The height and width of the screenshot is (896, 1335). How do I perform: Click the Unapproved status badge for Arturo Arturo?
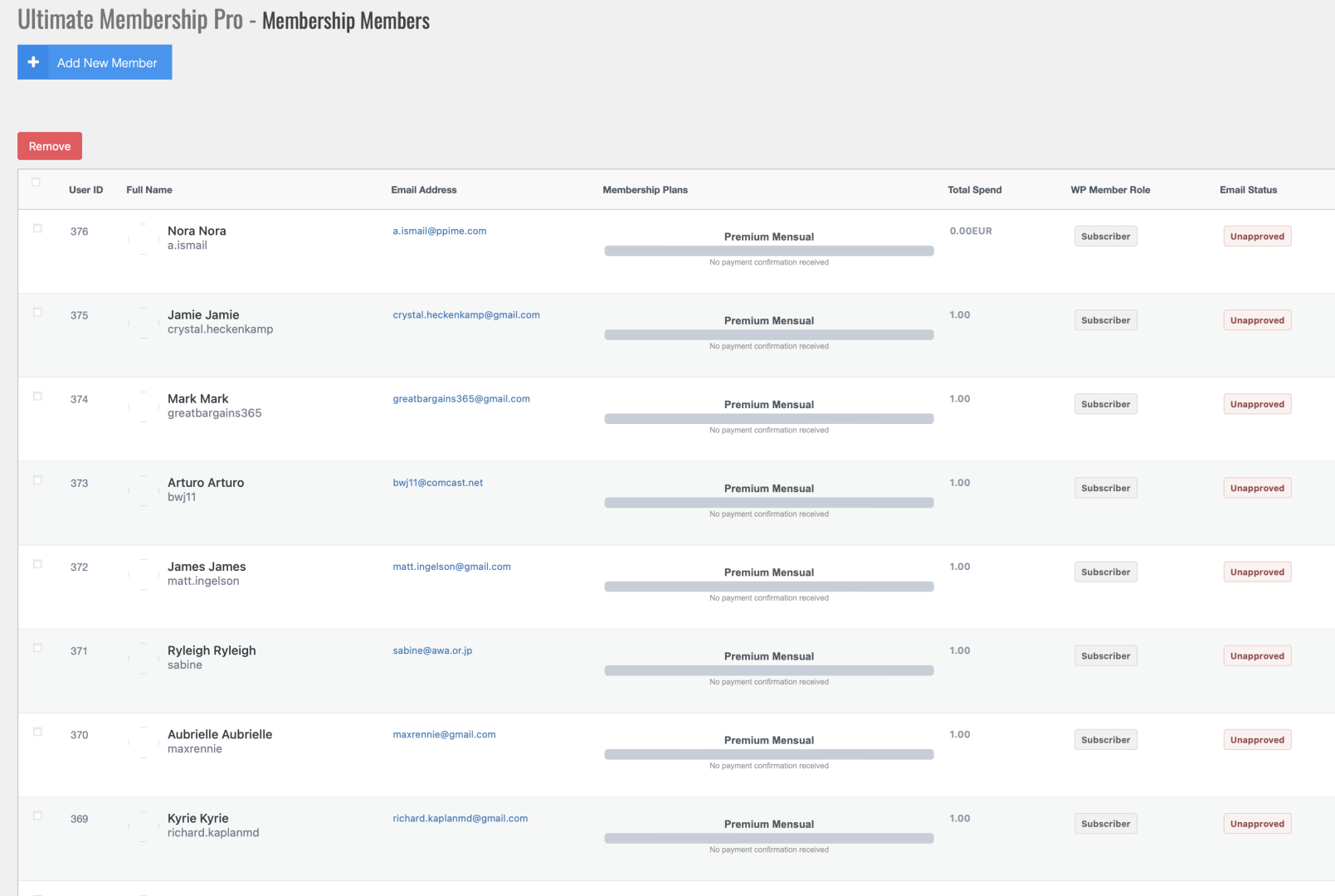[1257, 488]
